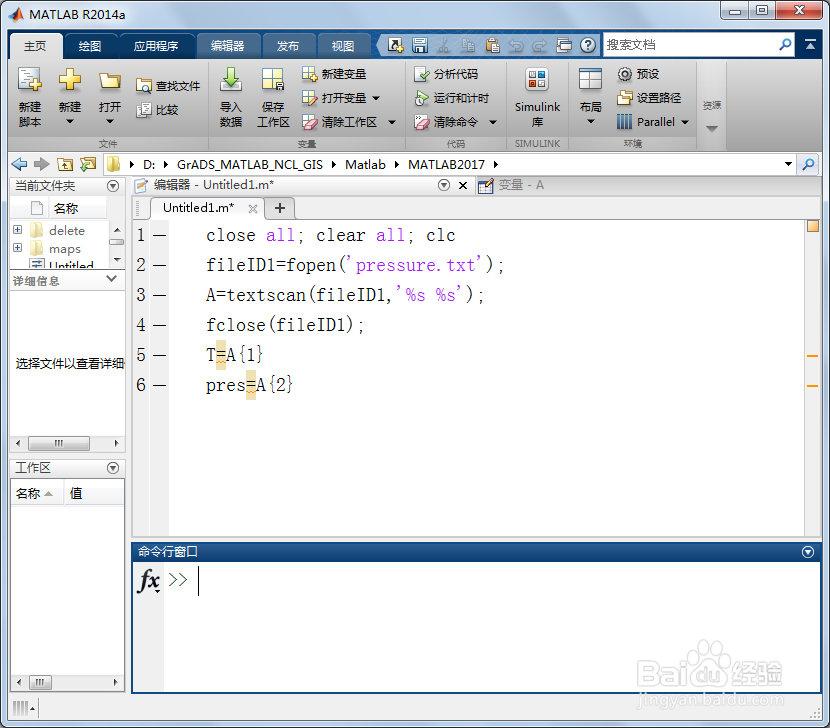Switch to the Plots (绘图) tab
The image size is (830, 728).
pyautogui.click(x=90, y=46)
